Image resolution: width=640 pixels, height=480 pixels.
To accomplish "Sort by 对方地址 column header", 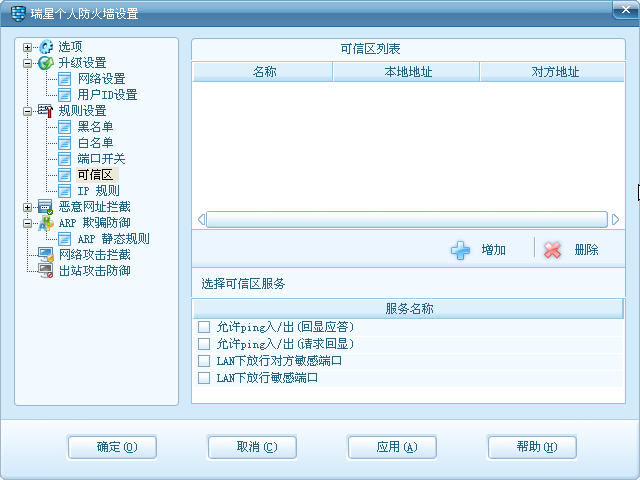I will point(552,72).
